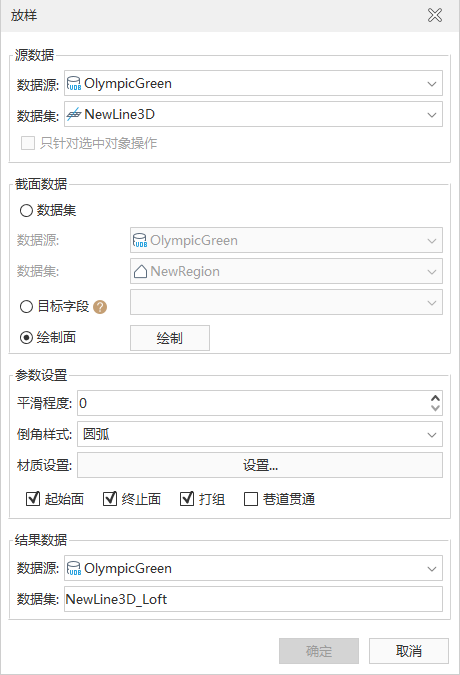This screenshot has width=460, height=675.
Task: Select the 目标字段 radio option
Action: [x=26, y=307]
